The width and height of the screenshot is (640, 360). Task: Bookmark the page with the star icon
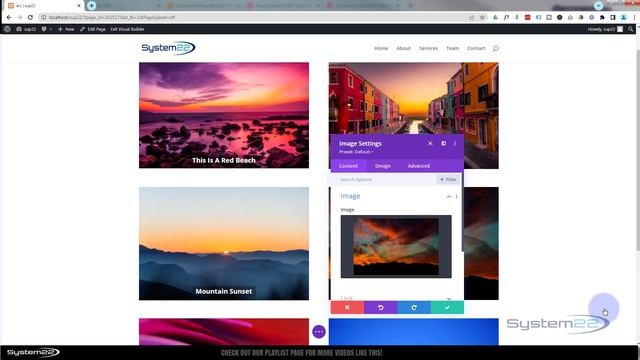tap(482, 18)
